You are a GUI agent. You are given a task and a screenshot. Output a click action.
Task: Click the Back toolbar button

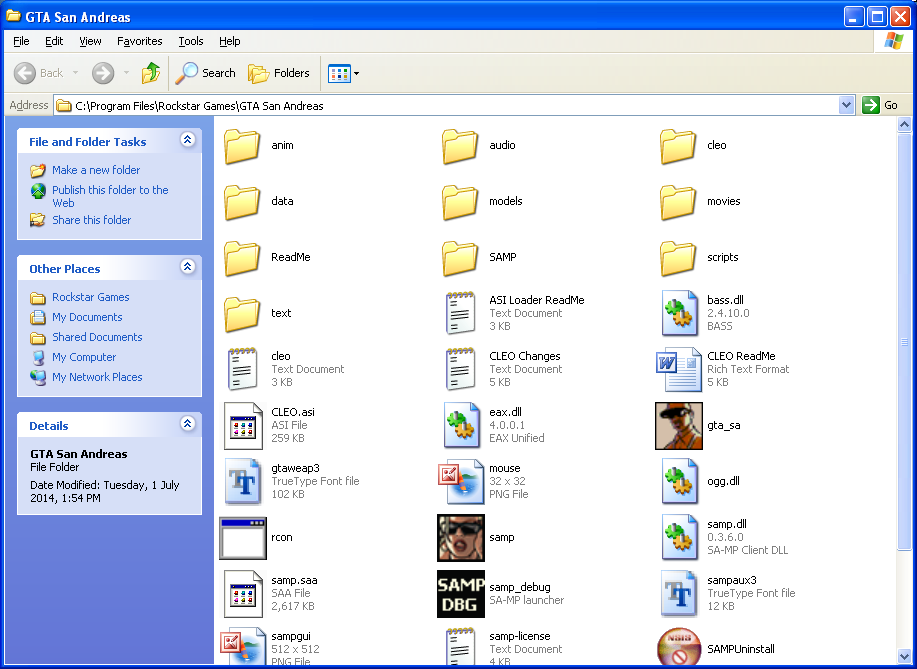pyautogui.click(x=39, y=73)
